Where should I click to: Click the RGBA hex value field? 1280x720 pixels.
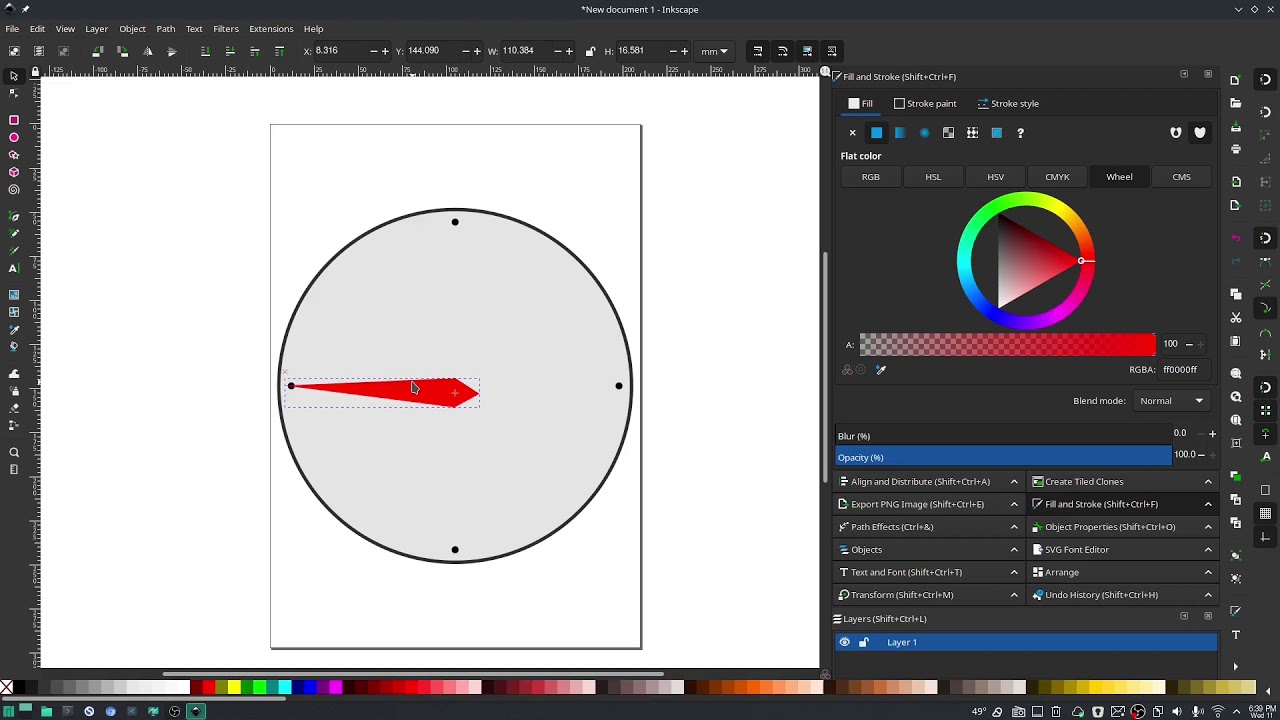[1185, 370]
